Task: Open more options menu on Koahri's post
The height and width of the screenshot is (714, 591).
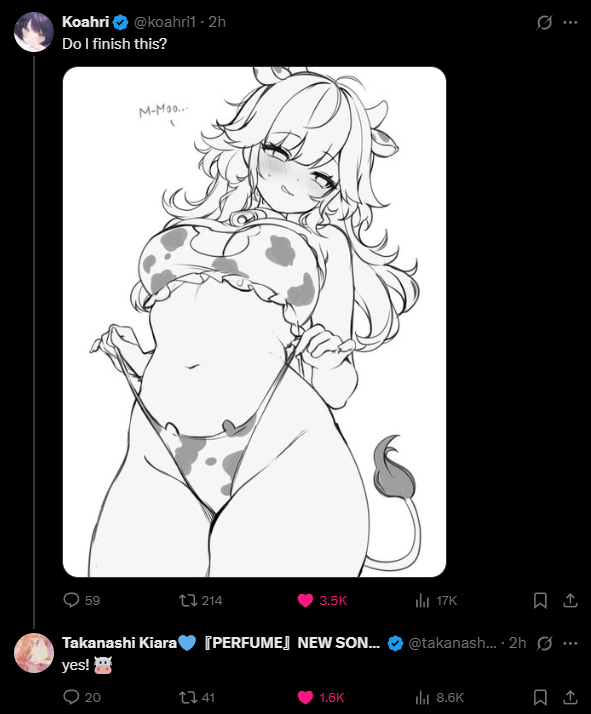Action: click(570, 22)
